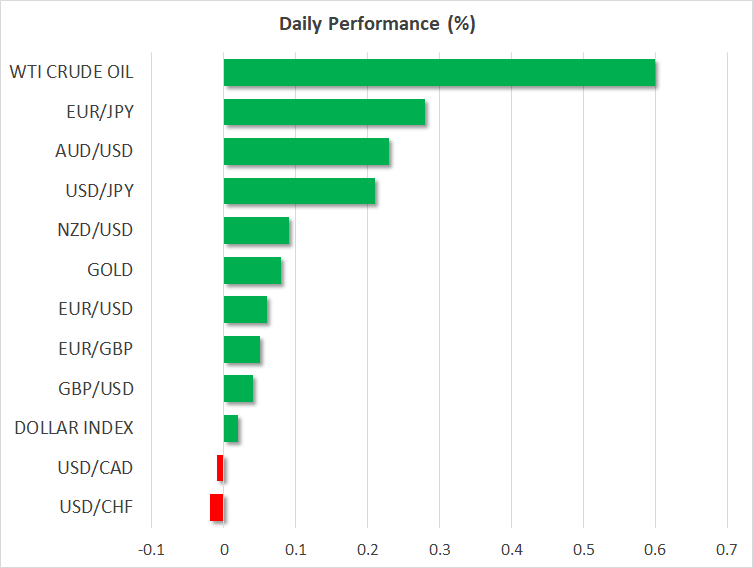Image resolution: width=753 pixels, height=568 pixels.
Task: Select the EUR/USD green bar
Action: click(x=245, y=310)
